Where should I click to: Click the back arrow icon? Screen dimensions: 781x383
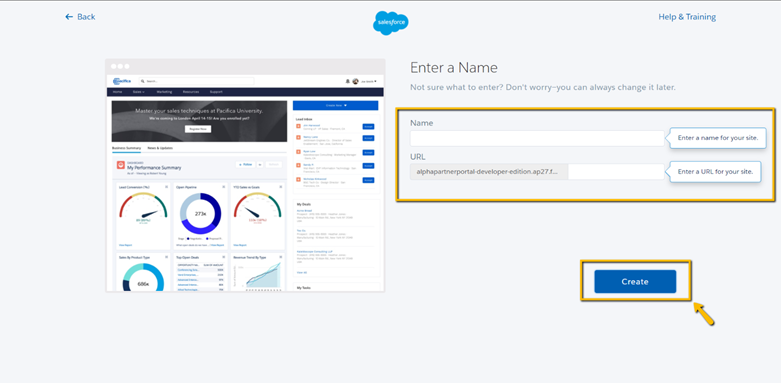coord(69,17)
